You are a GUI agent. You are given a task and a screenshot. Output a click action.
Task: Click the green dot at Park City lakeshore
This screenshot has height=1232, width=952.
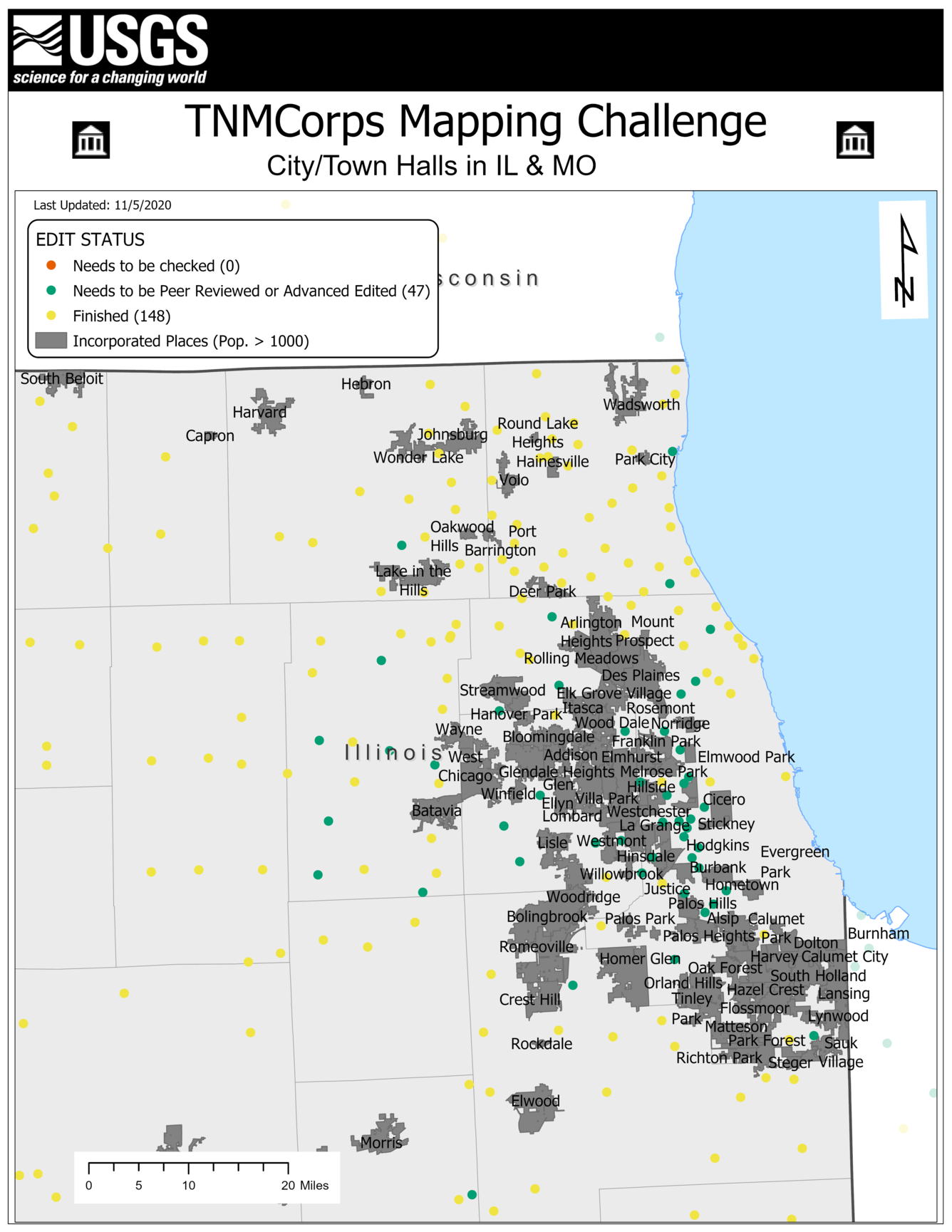672,451
